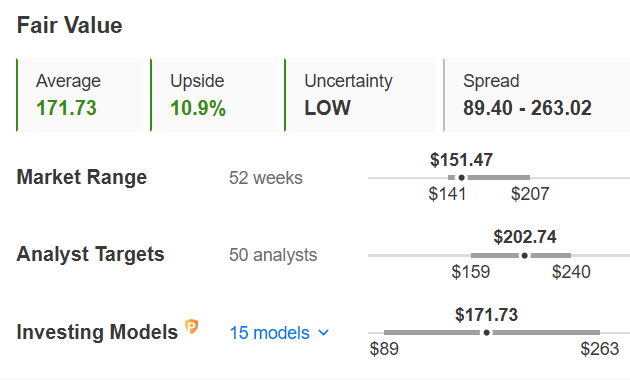
Task: Select the Upside 10.9% card
Action: [214, 95]
